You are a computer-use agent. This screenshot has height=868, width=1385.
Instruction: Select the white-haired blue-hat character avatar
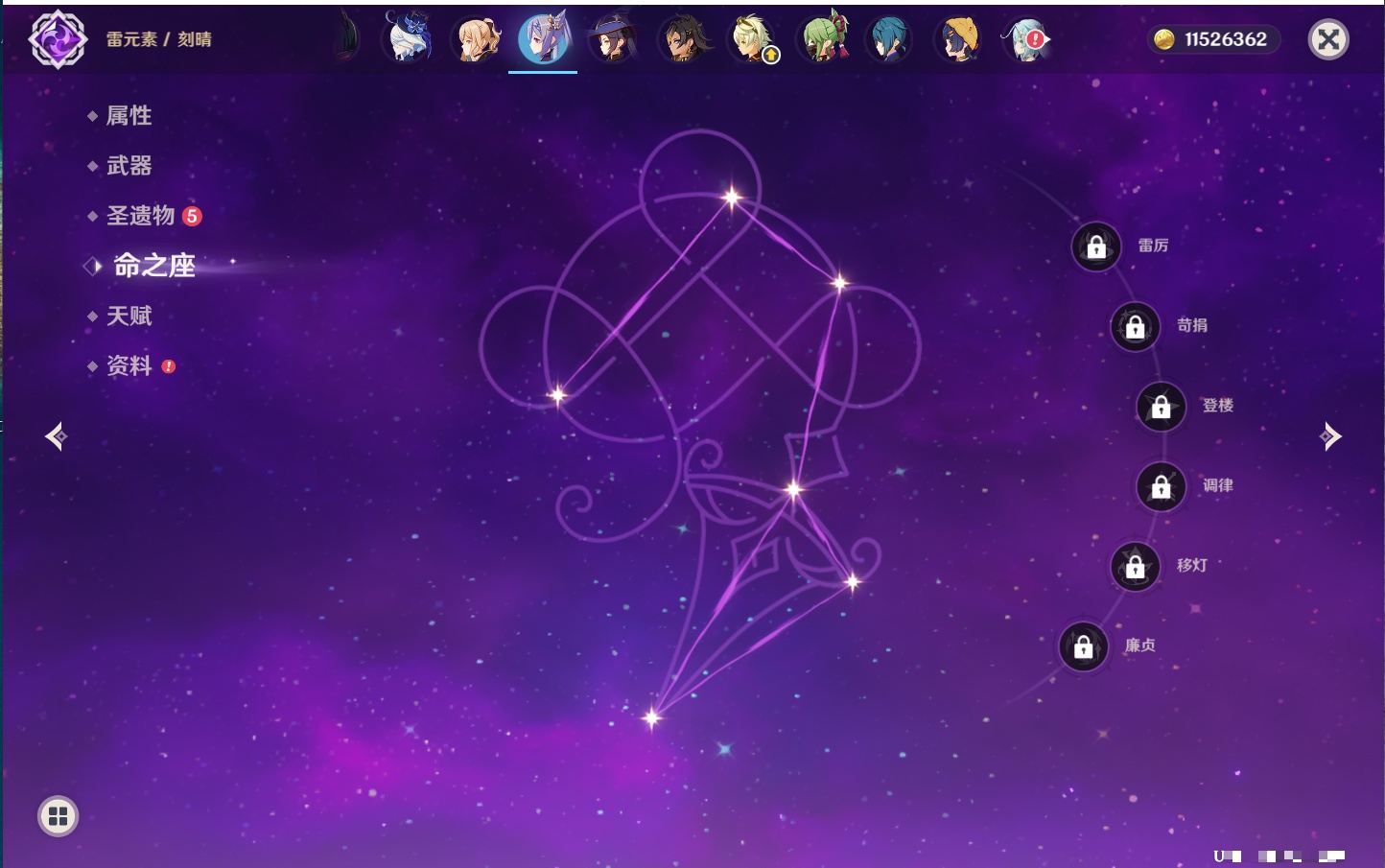[408, 37]
